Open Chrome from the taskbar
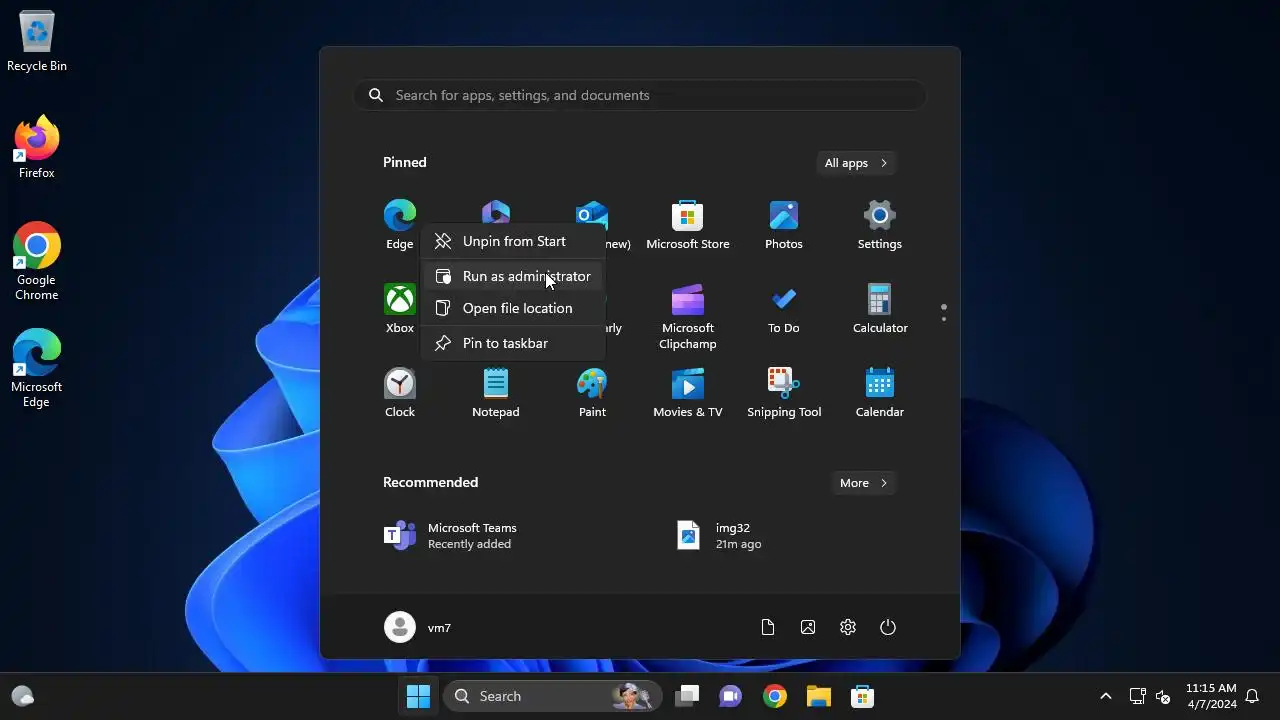1280x720 pixels. [775, 696]
